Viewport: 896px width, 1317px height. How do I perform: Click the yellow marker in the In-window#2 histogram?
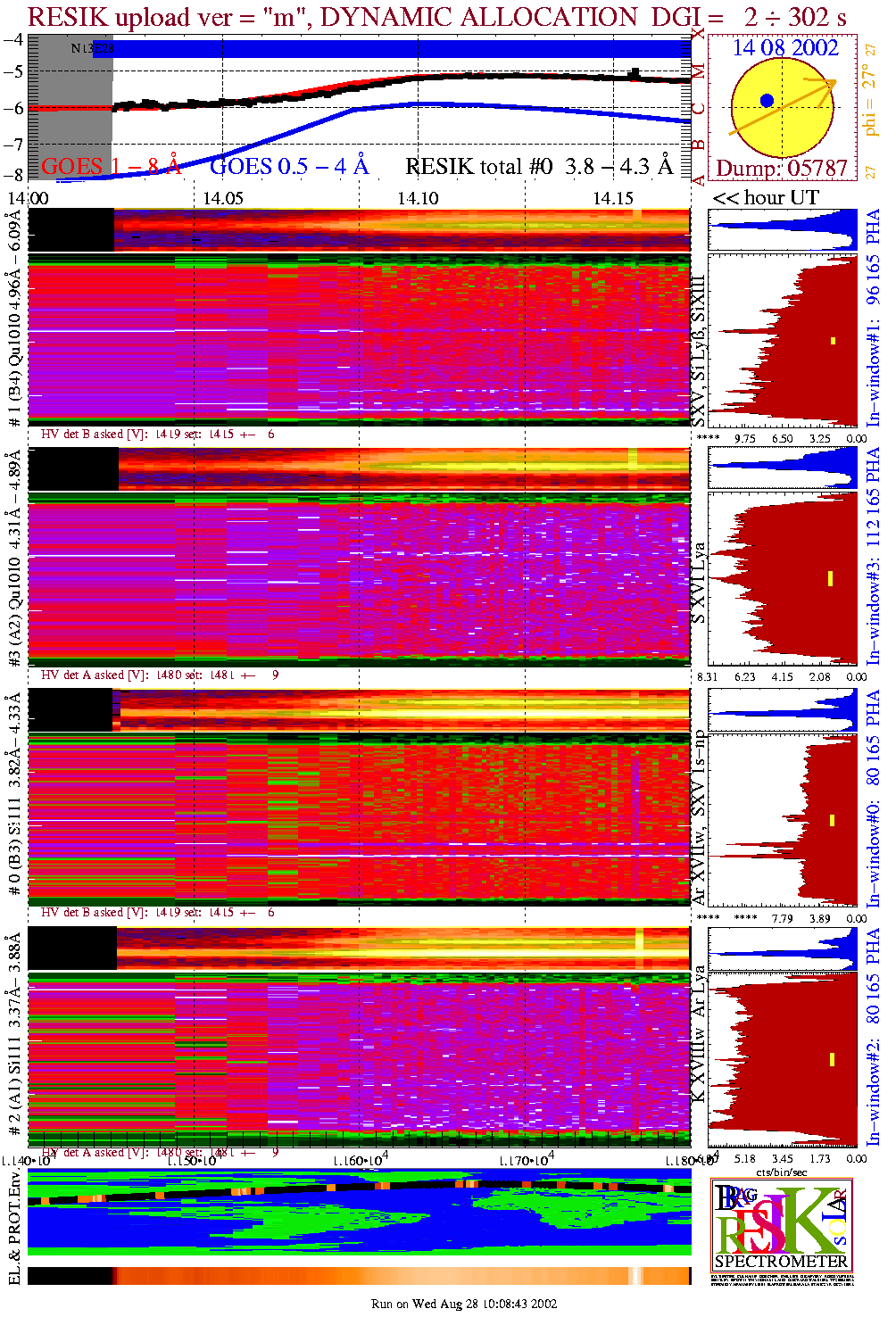click(x=832, y=1059)
